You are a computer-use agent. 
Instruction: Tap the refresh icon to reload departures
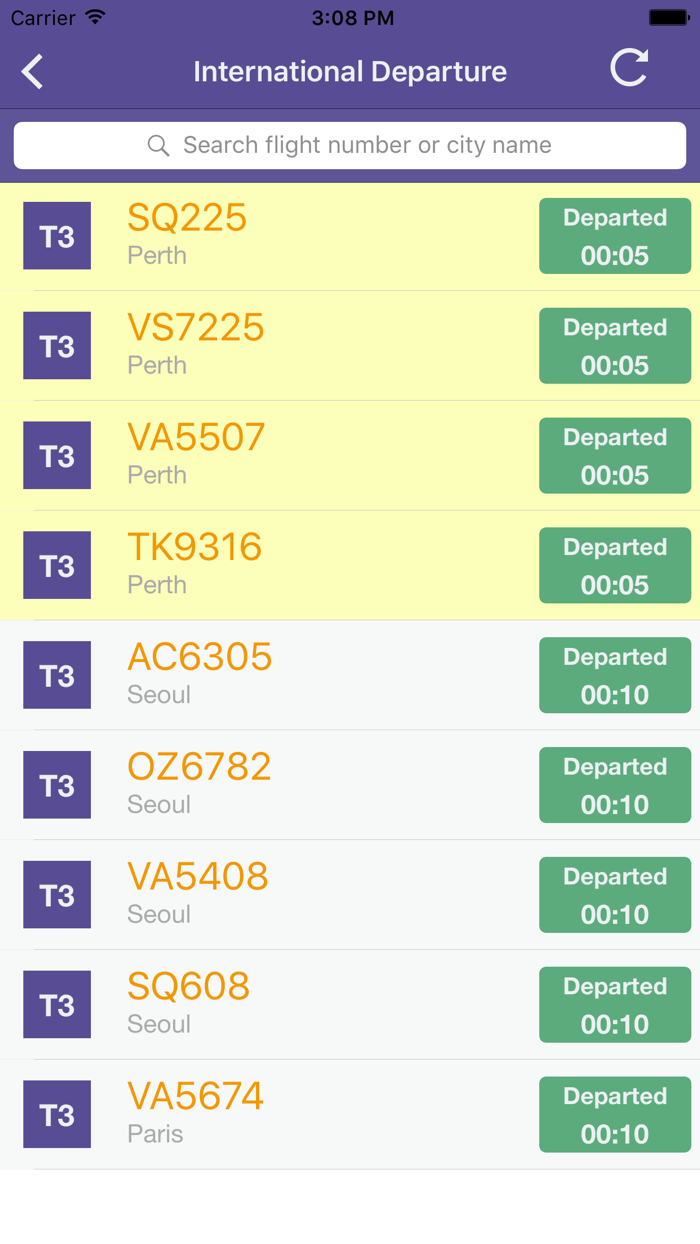(629, 70)
